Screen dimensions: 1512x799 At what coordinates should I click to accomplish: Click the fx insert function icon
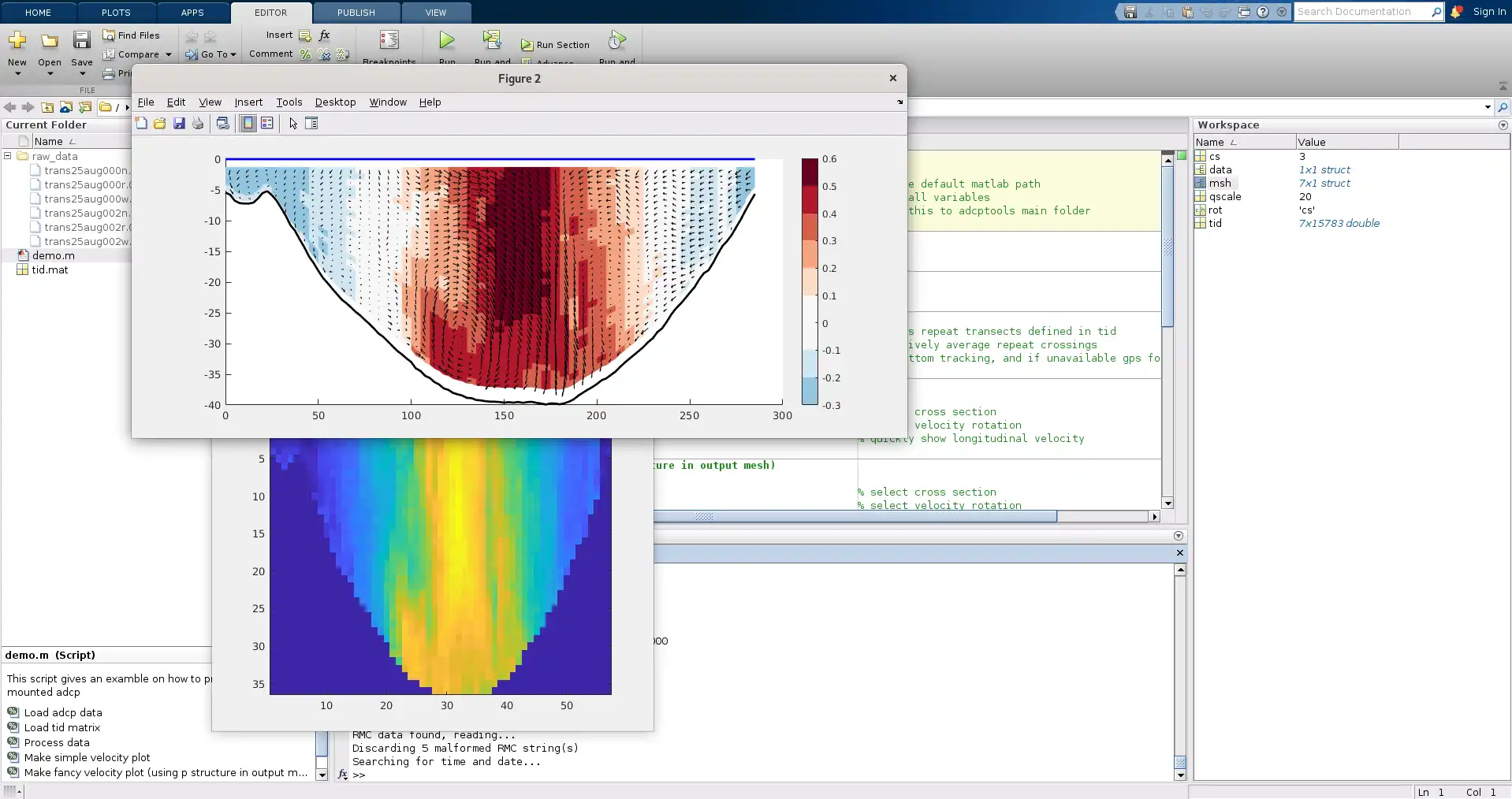pos(325,35)
